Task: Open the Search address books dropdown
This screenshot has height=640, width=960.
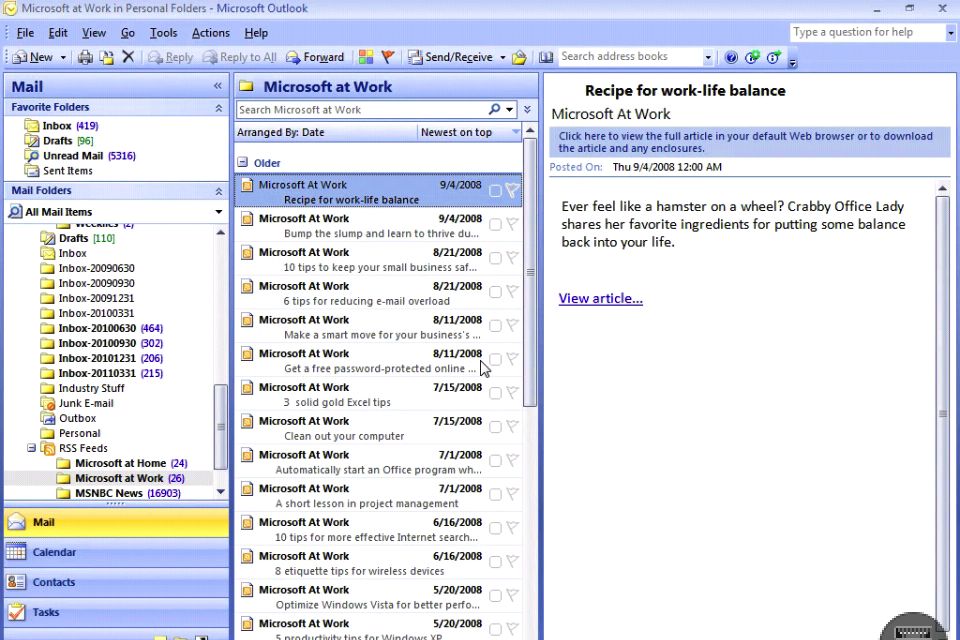Action: click(708, 58)
